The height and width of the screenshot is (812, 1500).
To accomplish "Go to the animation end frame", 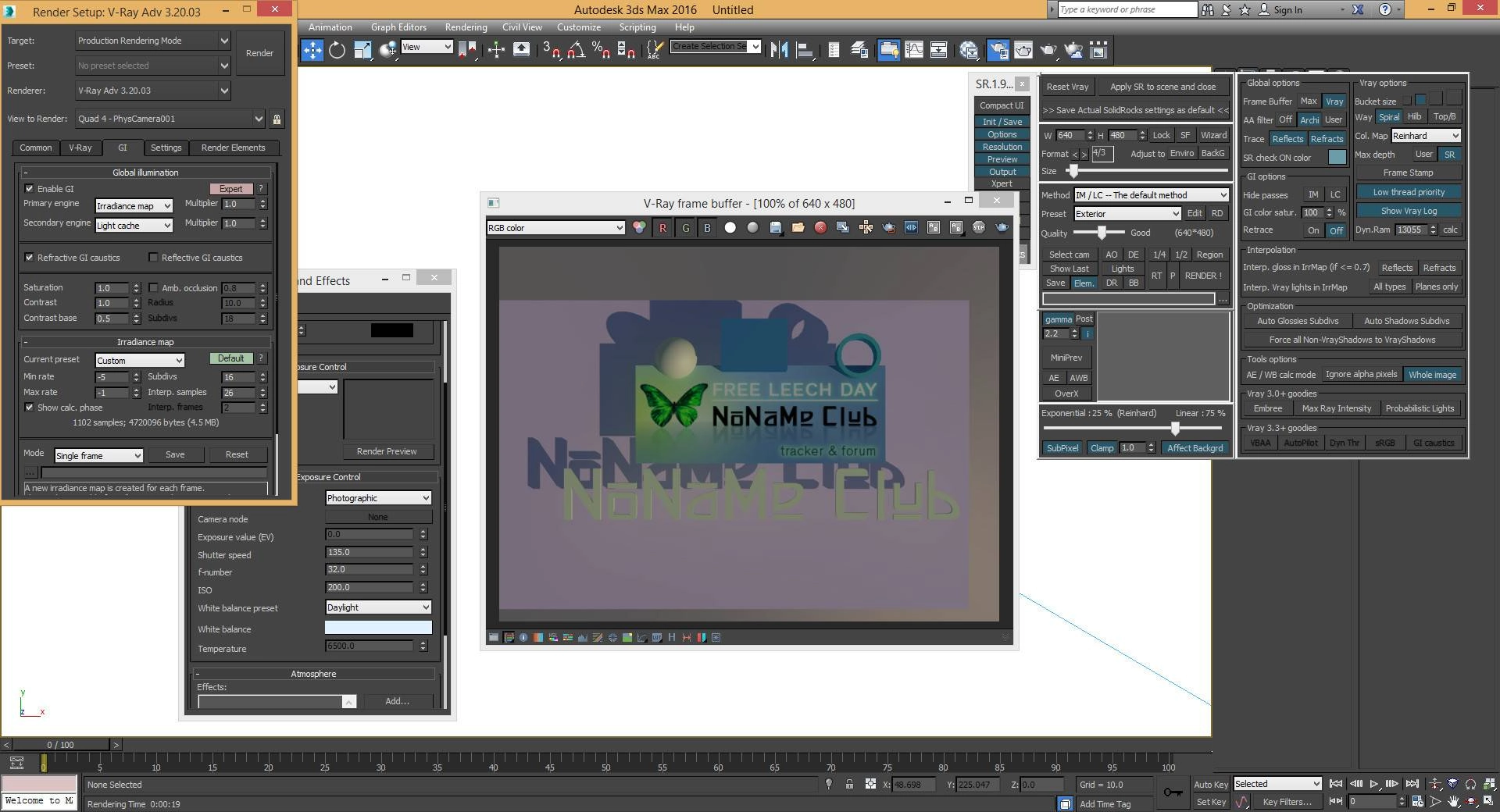I will [x=1412, y=784].
